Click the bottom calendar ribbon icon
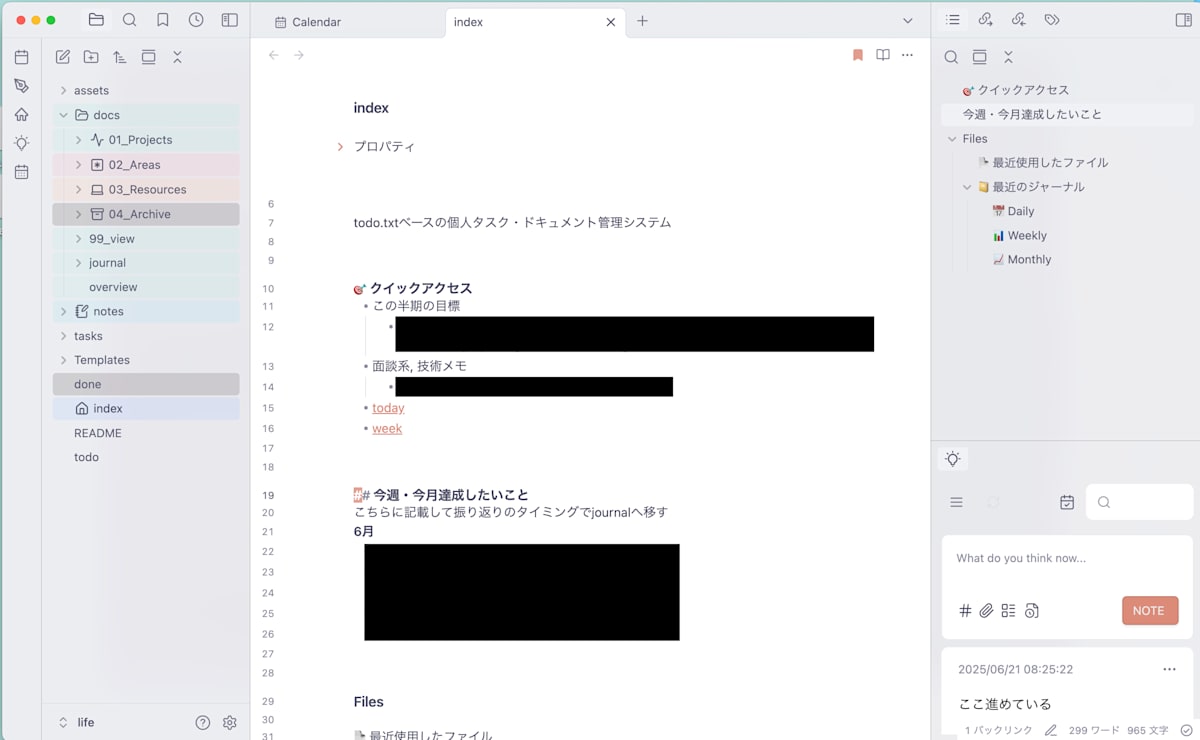The height and width of the screenshot is (740, 1200). (x=21, y=172)
